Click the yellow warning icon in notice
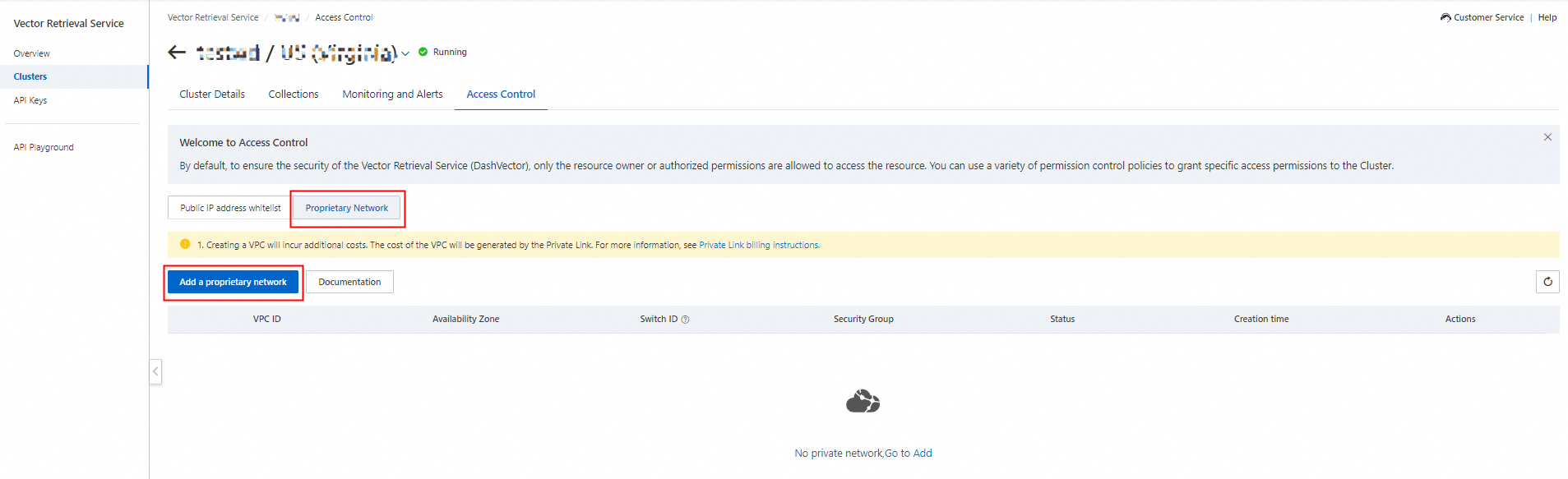 [185, 244]
